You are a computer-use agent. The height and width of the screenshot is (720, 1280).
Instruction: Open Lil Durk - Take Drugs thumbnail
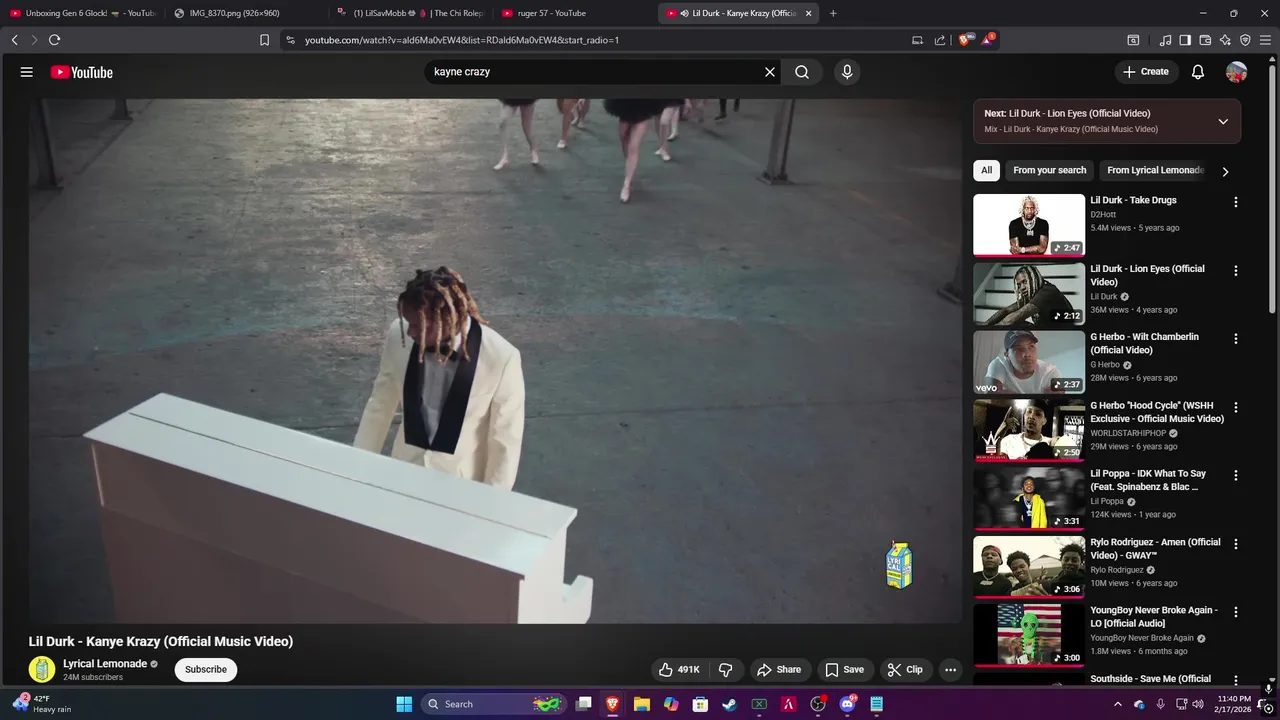[1029, 225]
